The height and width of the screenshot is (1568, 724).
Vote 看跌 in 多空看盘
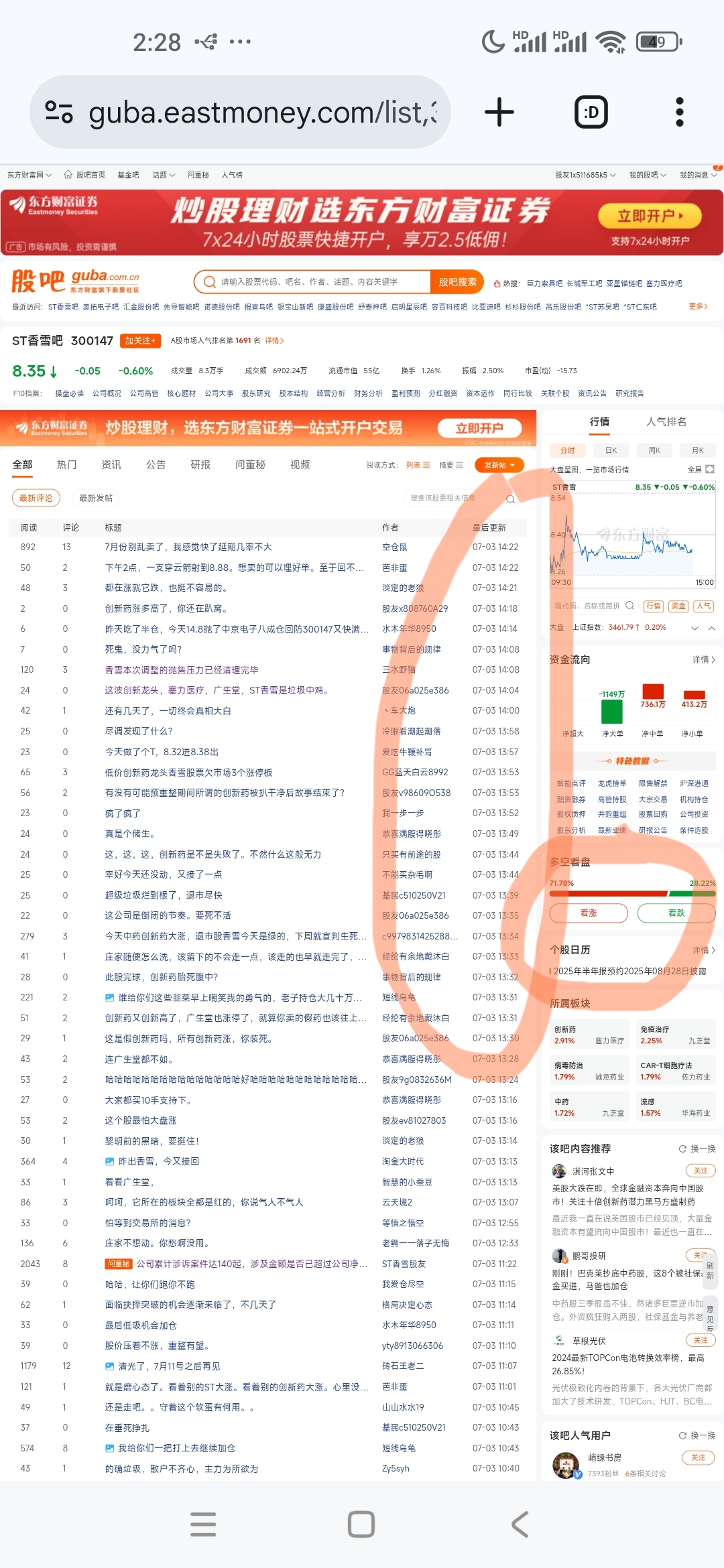(676, 913)
